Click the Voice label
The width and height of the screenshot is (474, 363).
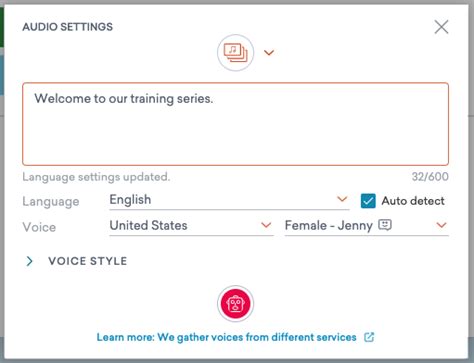(x=39, y=227)
